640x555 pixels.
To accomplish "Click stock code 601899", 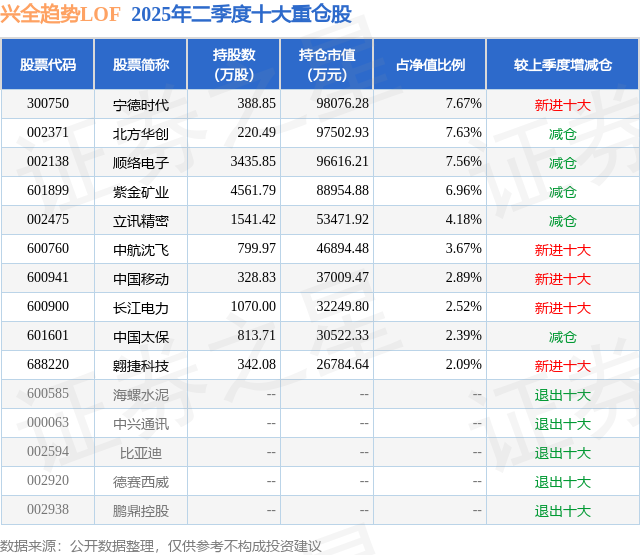I will click(48, 191).
